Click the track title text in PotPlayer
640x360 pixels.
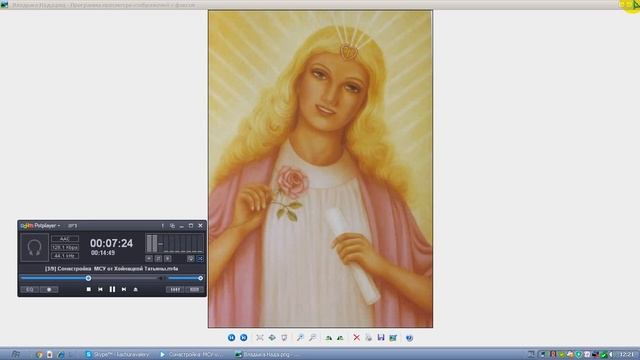[x=111, y=269]
